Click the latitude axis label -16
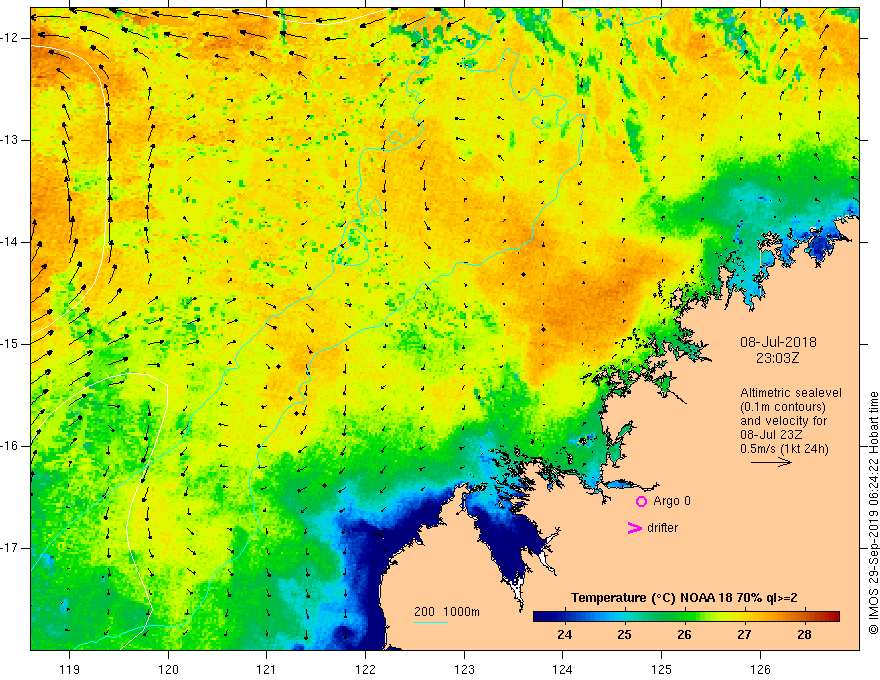 [10, 446]
